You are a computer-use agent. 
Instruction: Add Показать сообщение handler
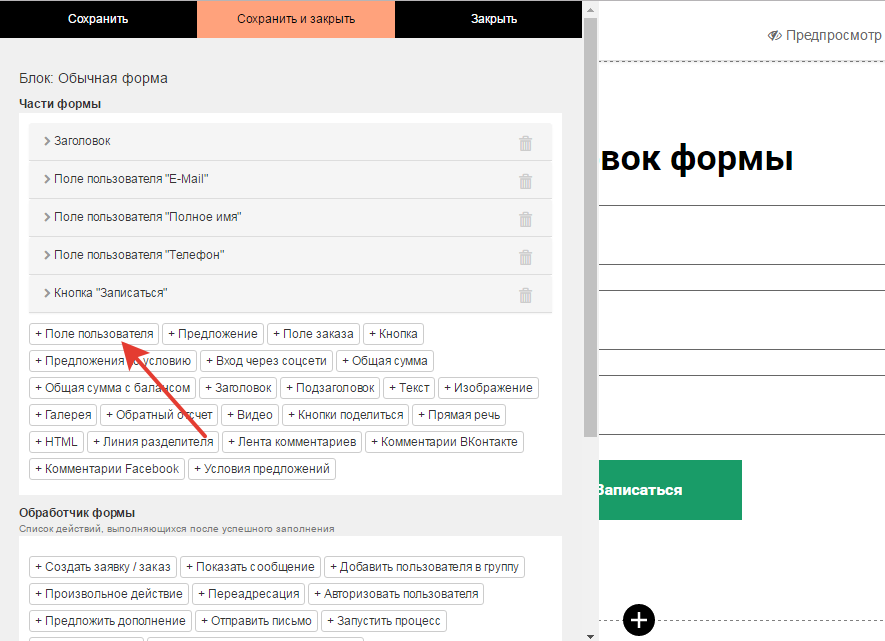pyautogui.click(x=250, y=567)
